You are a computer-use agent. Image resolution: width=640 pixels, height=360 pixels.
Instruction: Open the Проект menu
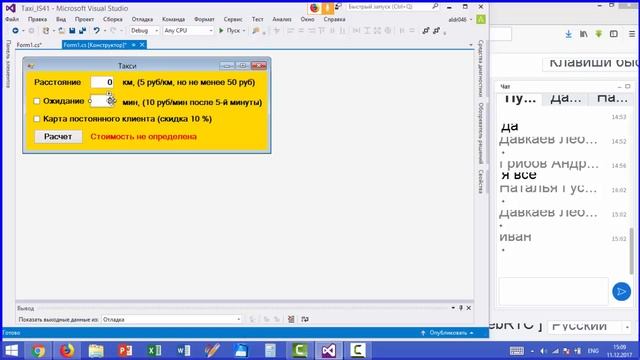[x=84, y=19]
